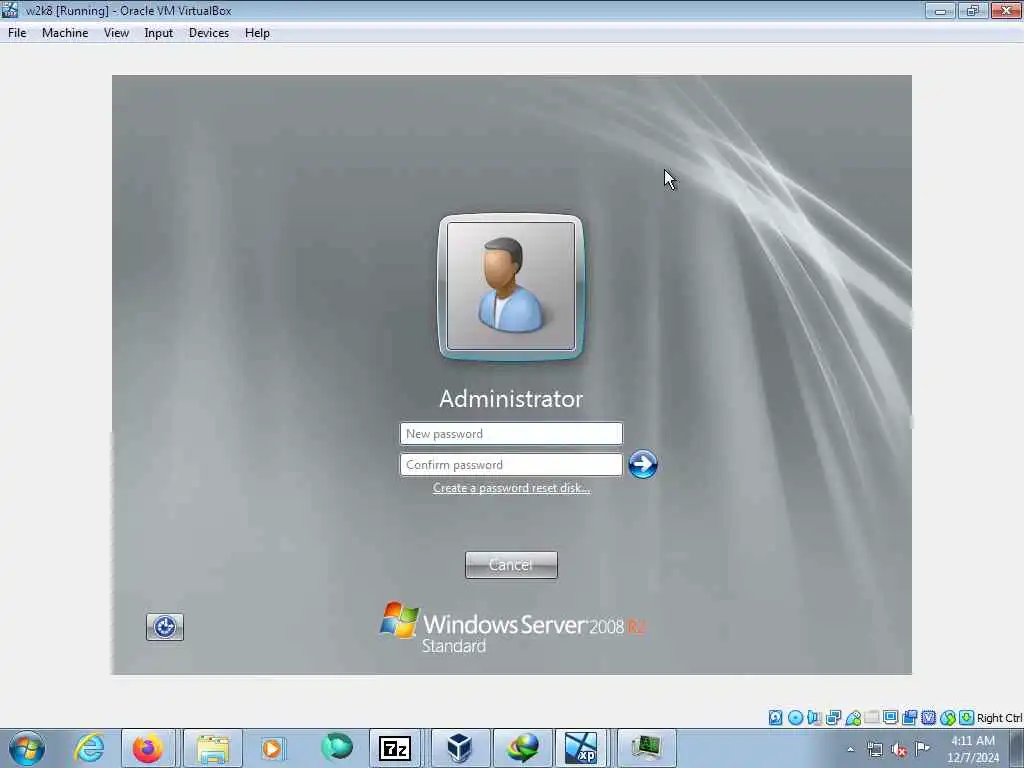Click the keyboard capture green arrow icon
1024x768 pixels.
point(967,718)
